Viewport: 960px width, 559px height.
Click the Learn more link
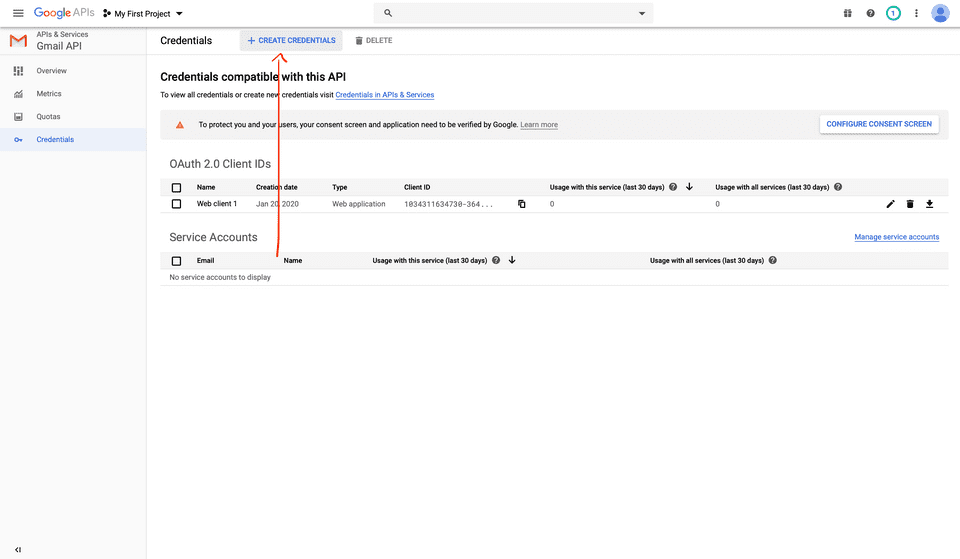[x=539, y=125]
